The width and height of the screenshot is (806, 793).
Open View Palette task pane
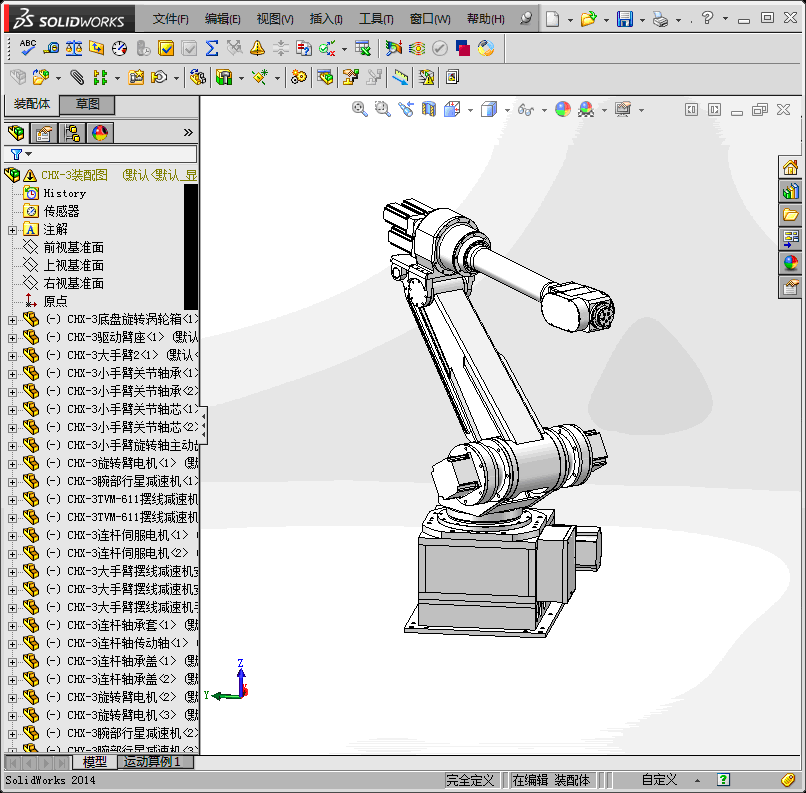pyautogui.click(x=791, y=239)
